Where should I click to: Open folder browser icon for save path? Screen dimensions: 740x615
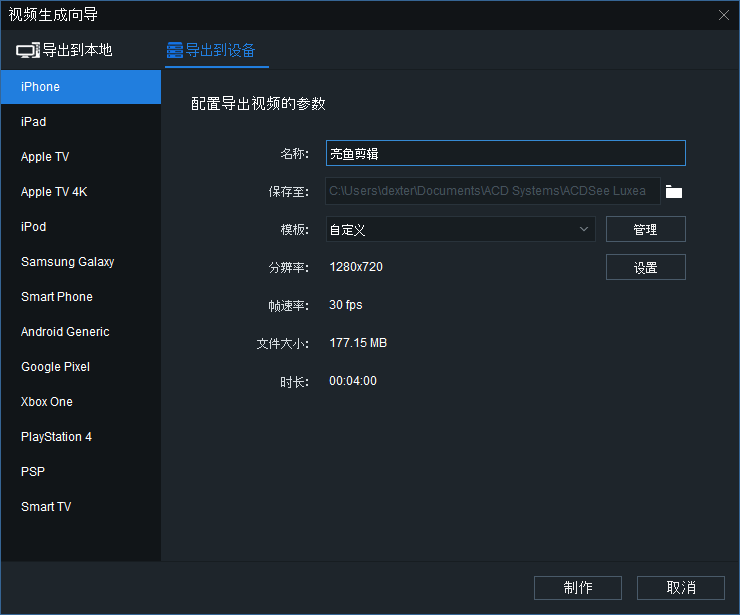(673, 192)
